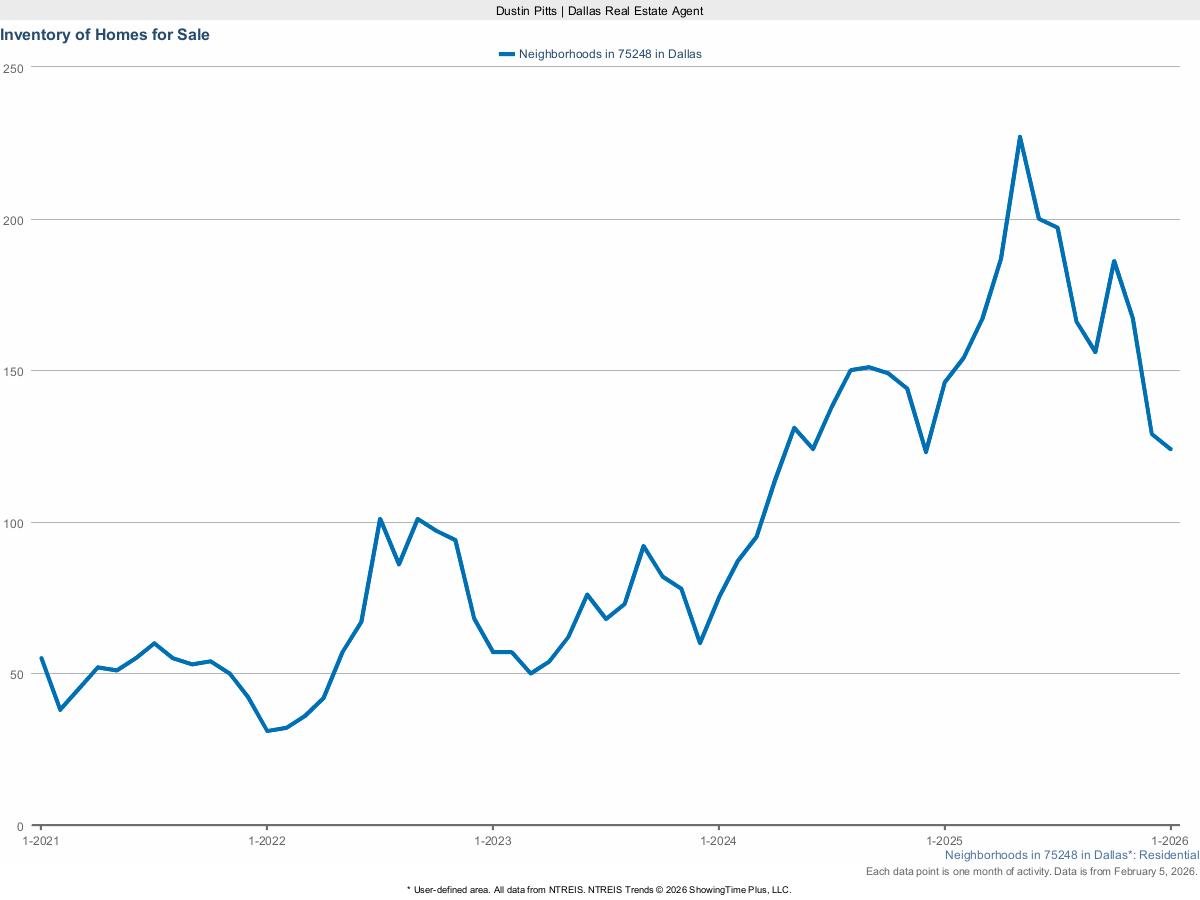
Task: Click the blue legend line marker icon
Action: pos(506,54)
